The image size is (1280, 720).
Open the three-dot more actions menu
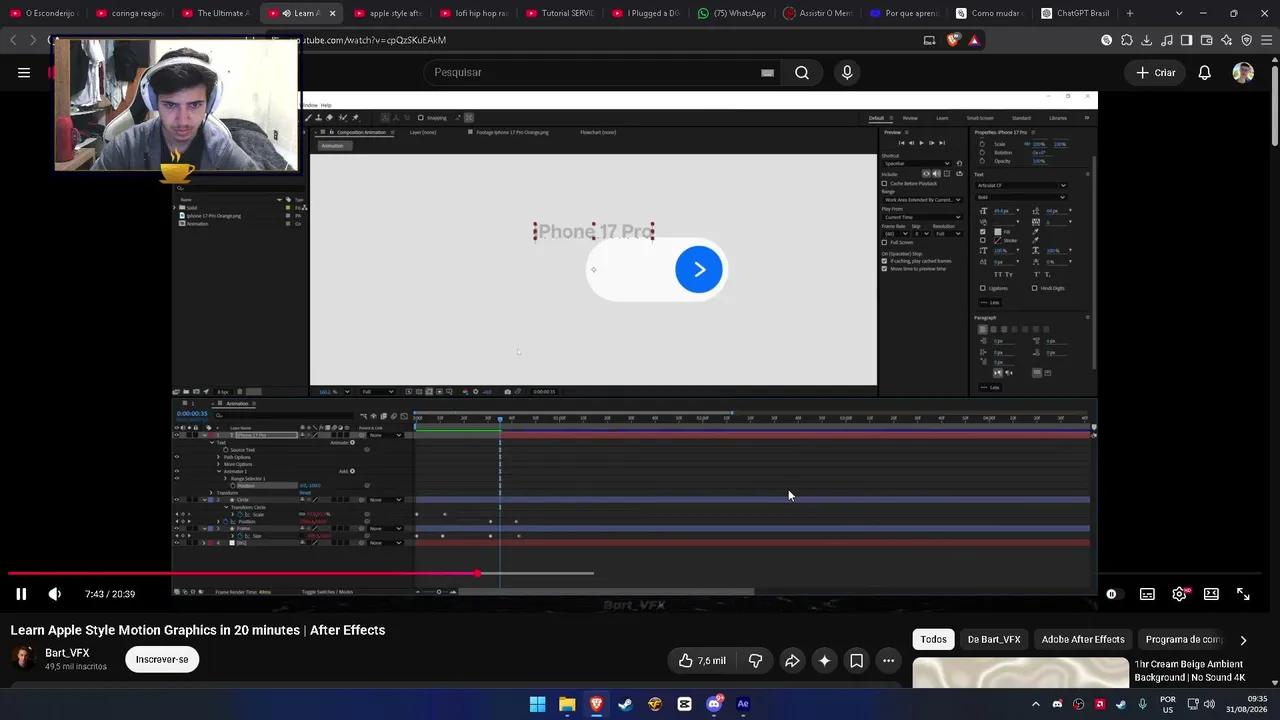coord(888,661)
